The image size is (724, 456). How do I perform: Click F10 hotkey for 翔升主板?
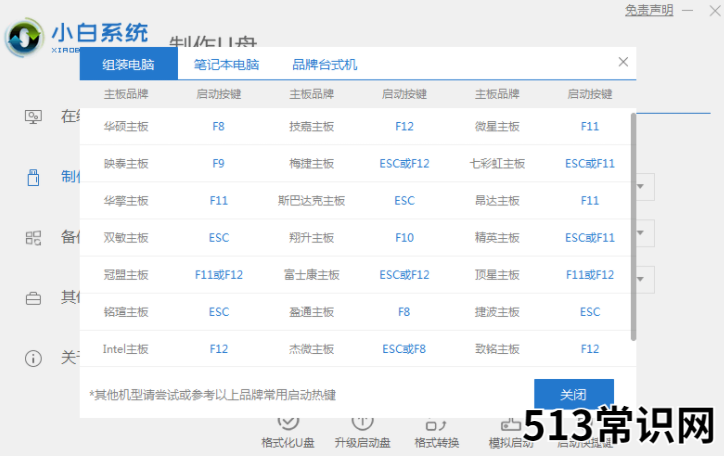coord(404,238)
